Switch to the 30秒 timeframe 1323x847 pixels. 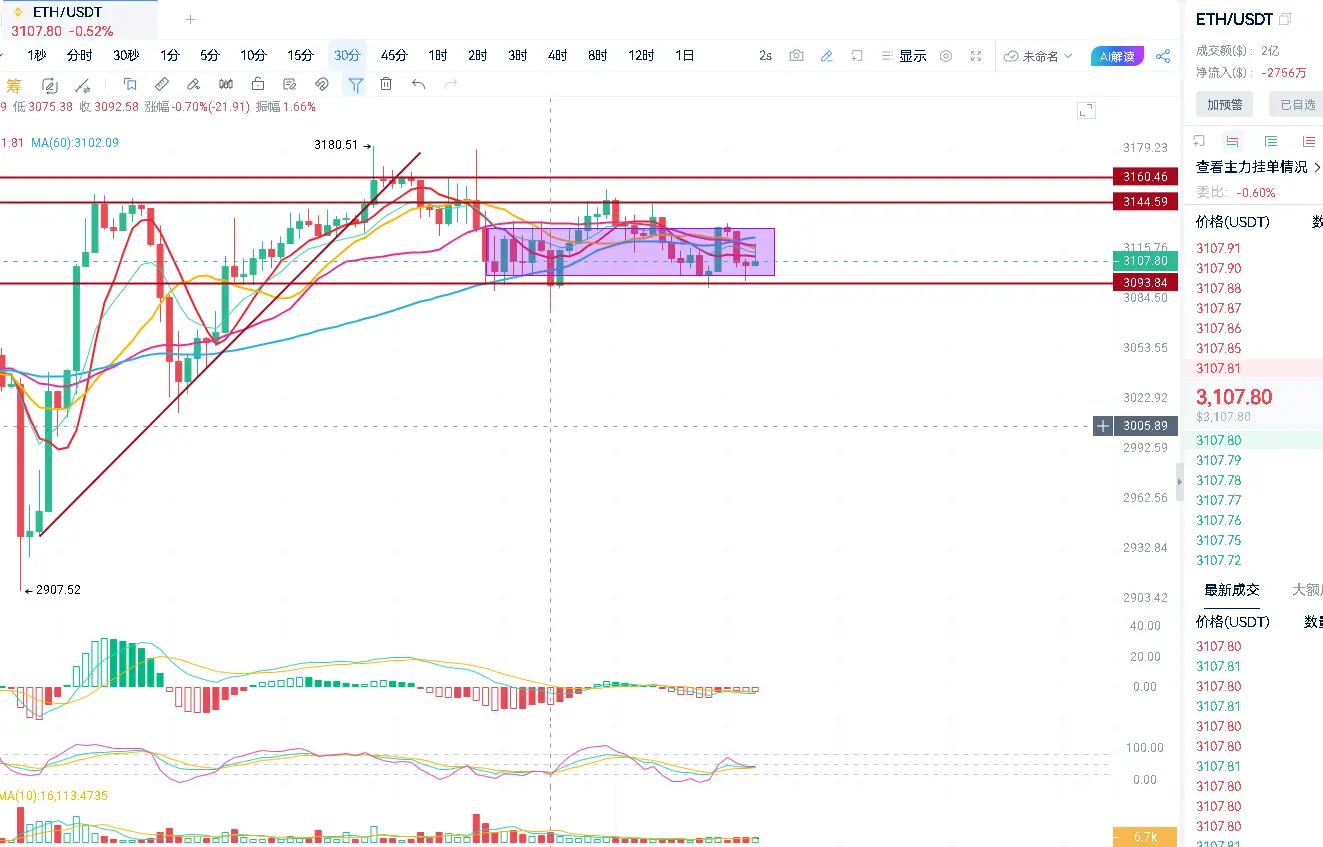(126, 56)
